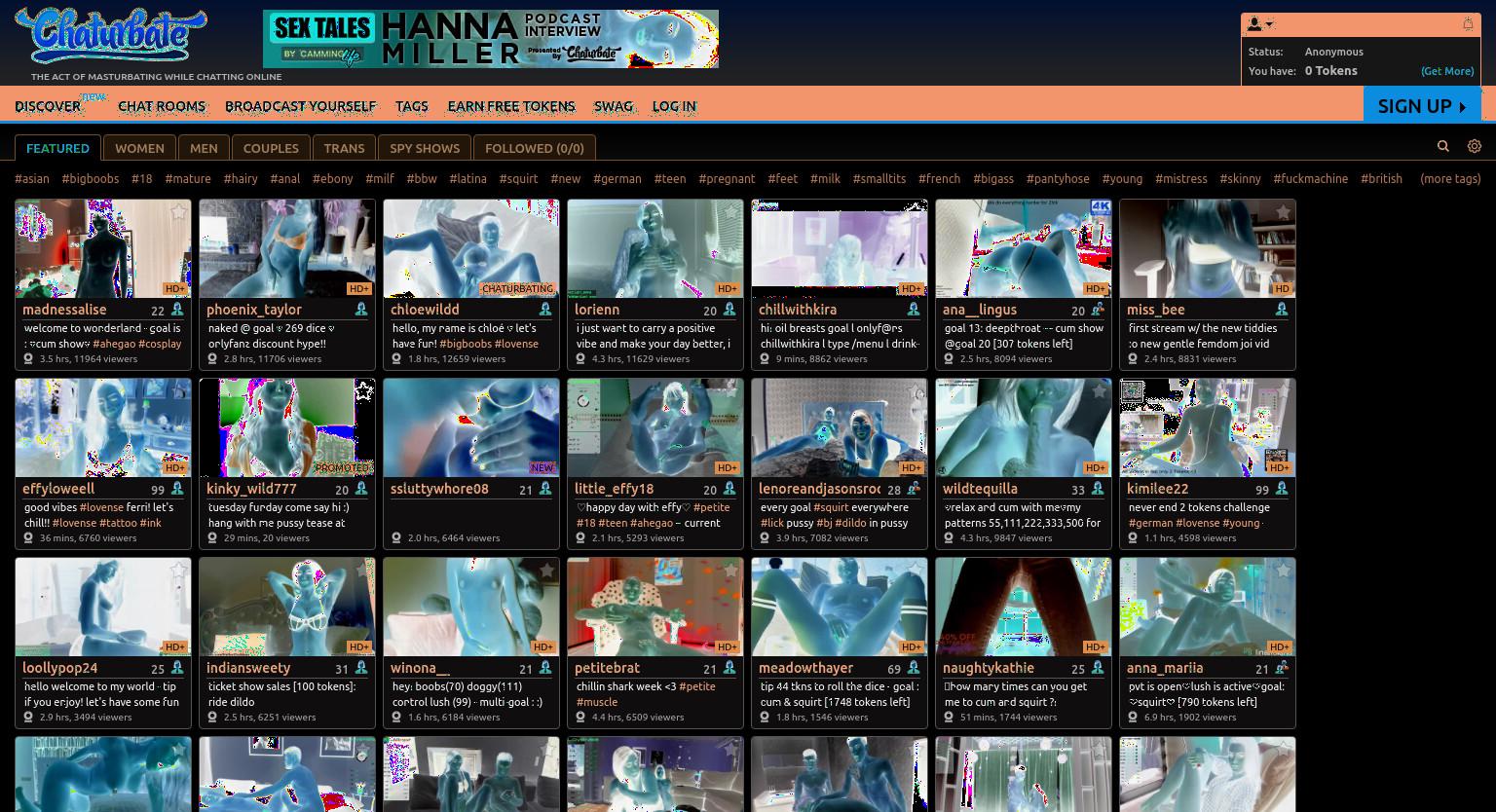Filter by the #new tag
This screenshot has width=1496, height=812.
[x=565, y=178]
